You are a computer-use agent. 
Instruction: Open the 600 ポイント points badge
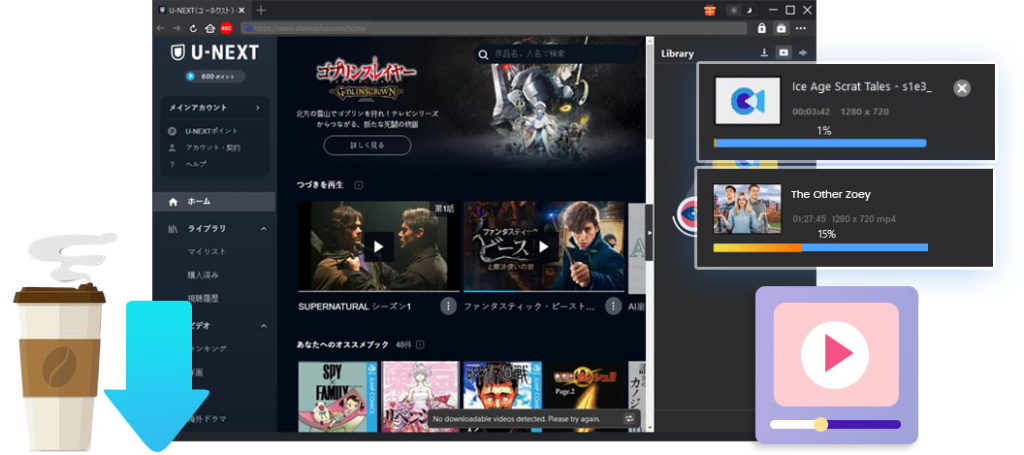pyautogui.click(x=214, y=76)
